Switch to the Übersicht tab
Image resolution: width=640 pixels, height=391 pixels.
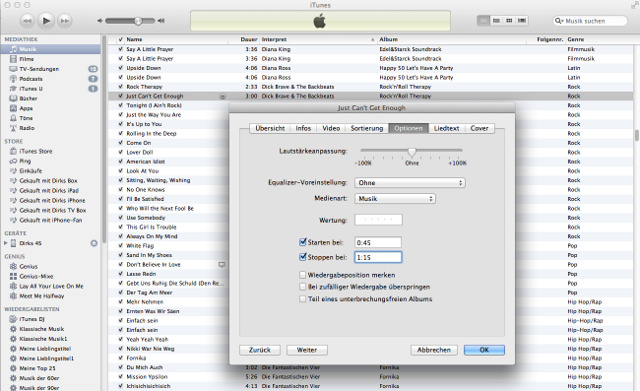pos(270,128)
